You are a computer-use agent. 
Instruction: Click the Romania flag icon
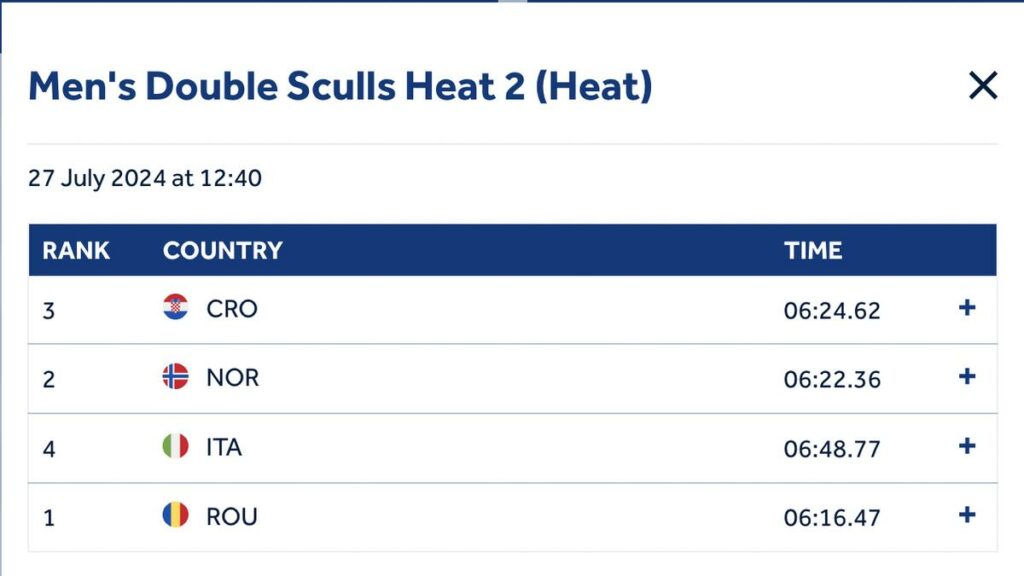point(176,515)
